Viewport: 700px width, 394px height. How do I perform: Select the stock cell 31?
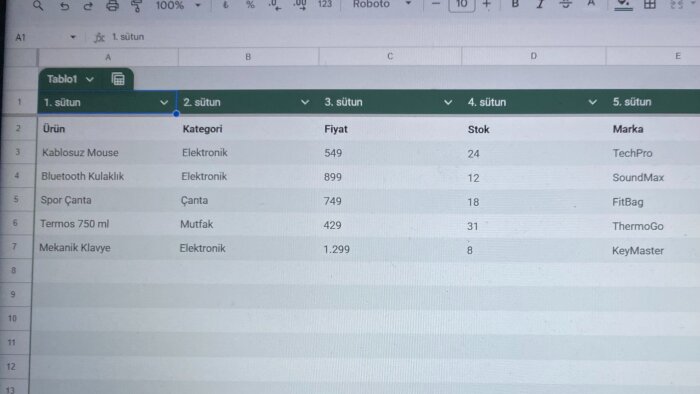534,226
